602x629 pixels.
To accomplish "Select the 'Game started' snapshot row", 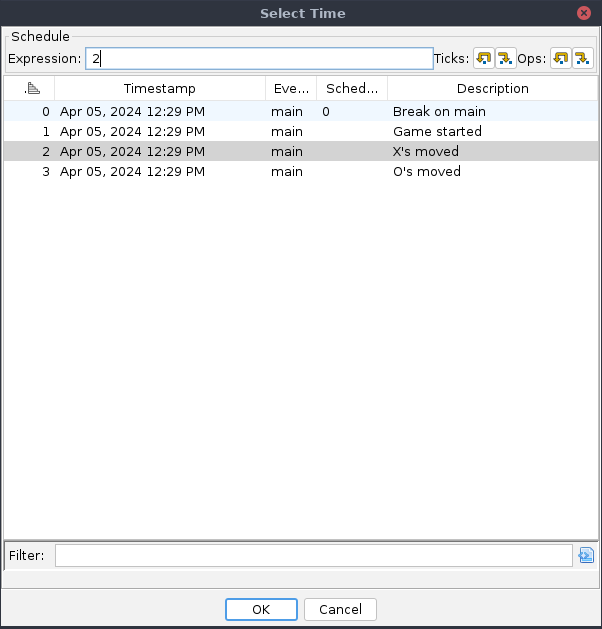I will (437, 132).
